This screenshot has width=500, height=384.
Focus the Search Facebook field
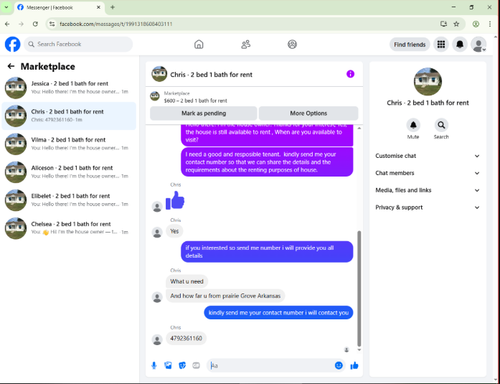tap(78, 44)
